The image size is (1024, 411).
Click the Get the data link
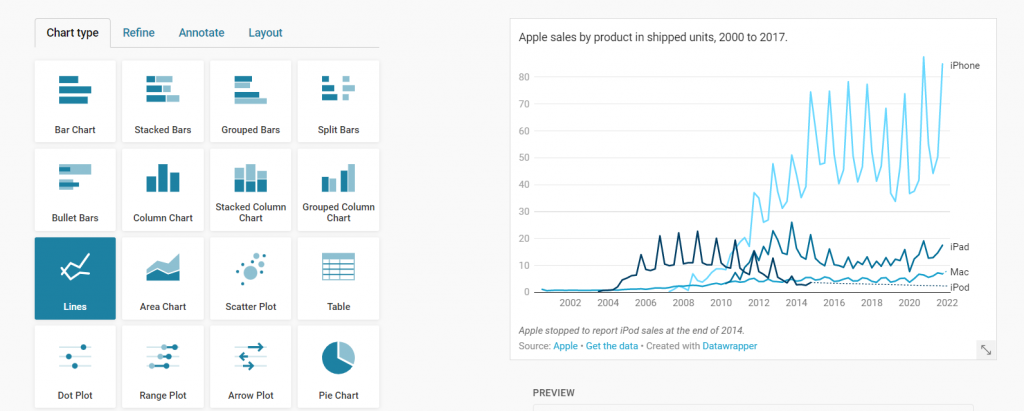point(614,346)
